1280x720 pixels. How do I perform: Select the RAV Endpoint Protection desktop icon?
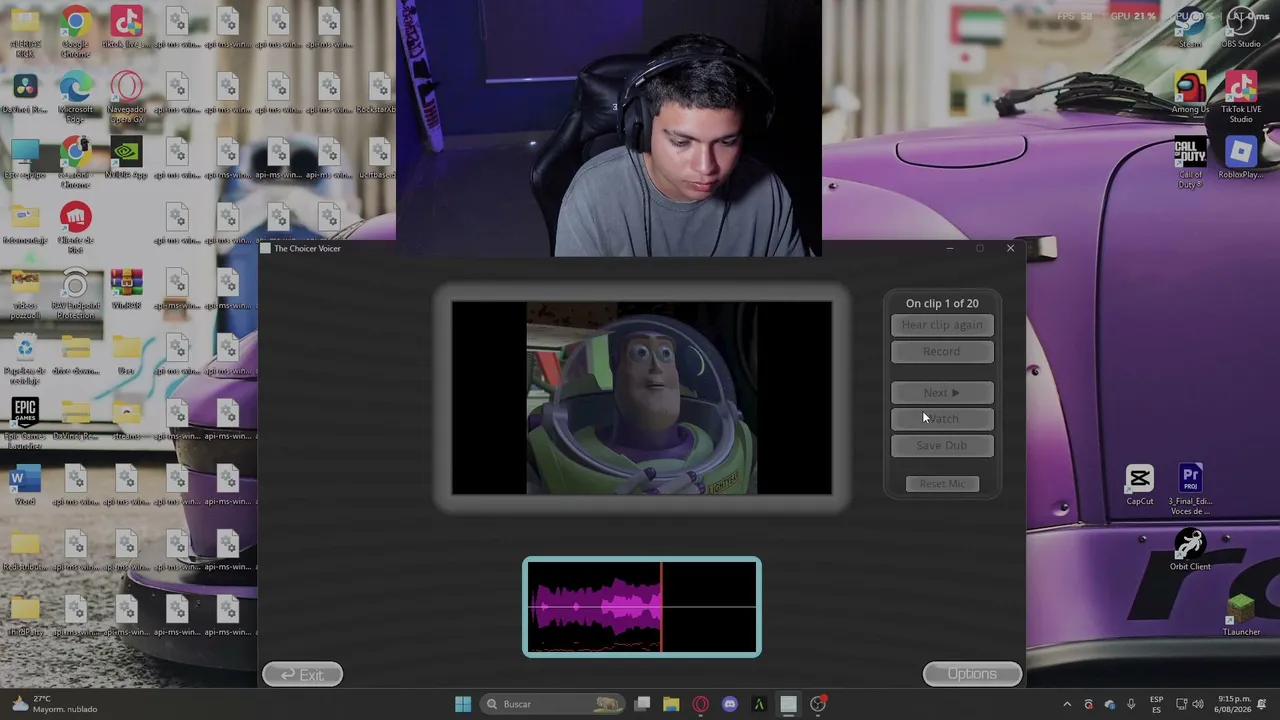click(76, 294)
